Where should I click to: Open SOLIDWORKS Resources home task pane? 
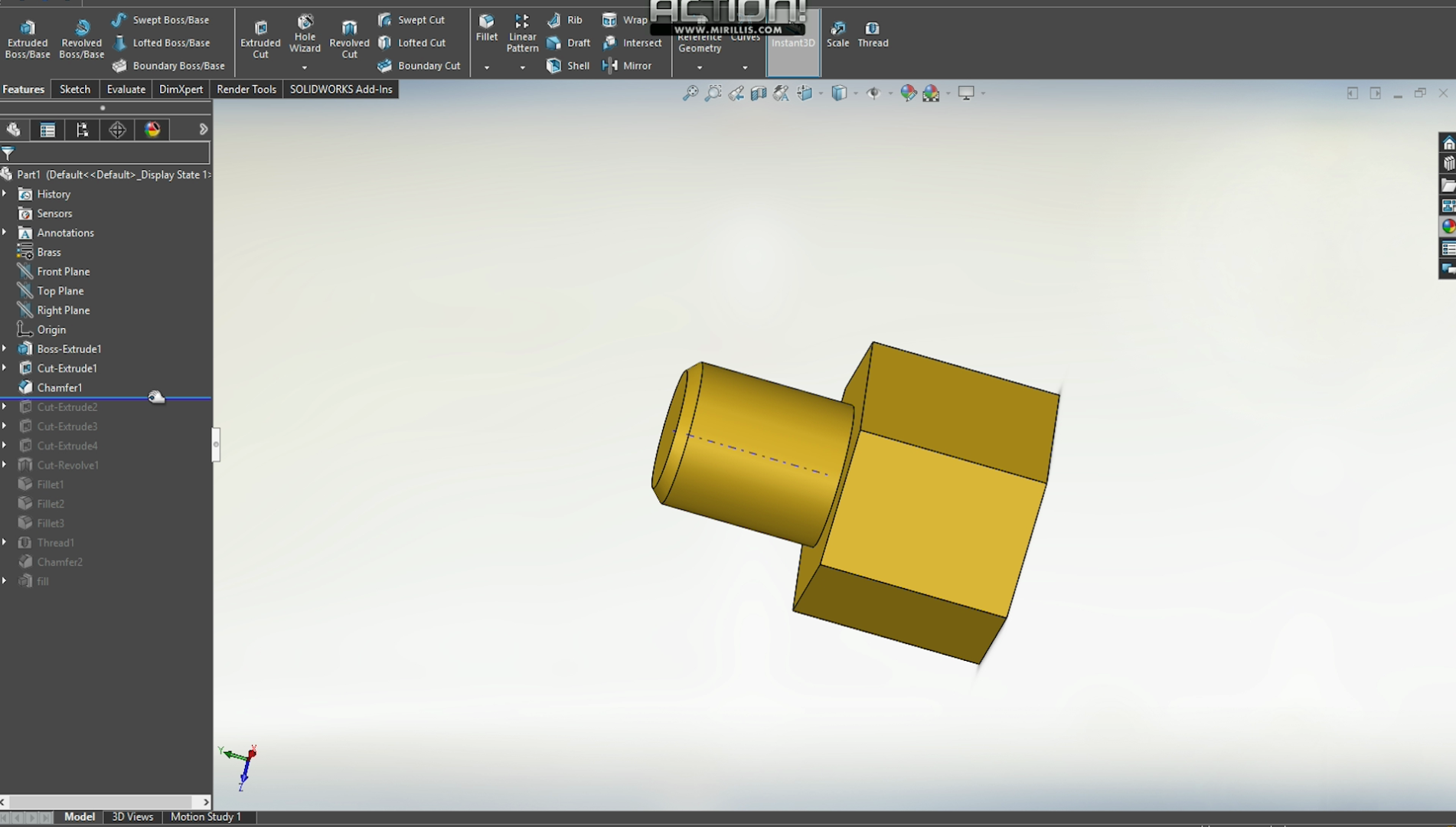(x=1448, y=143)
